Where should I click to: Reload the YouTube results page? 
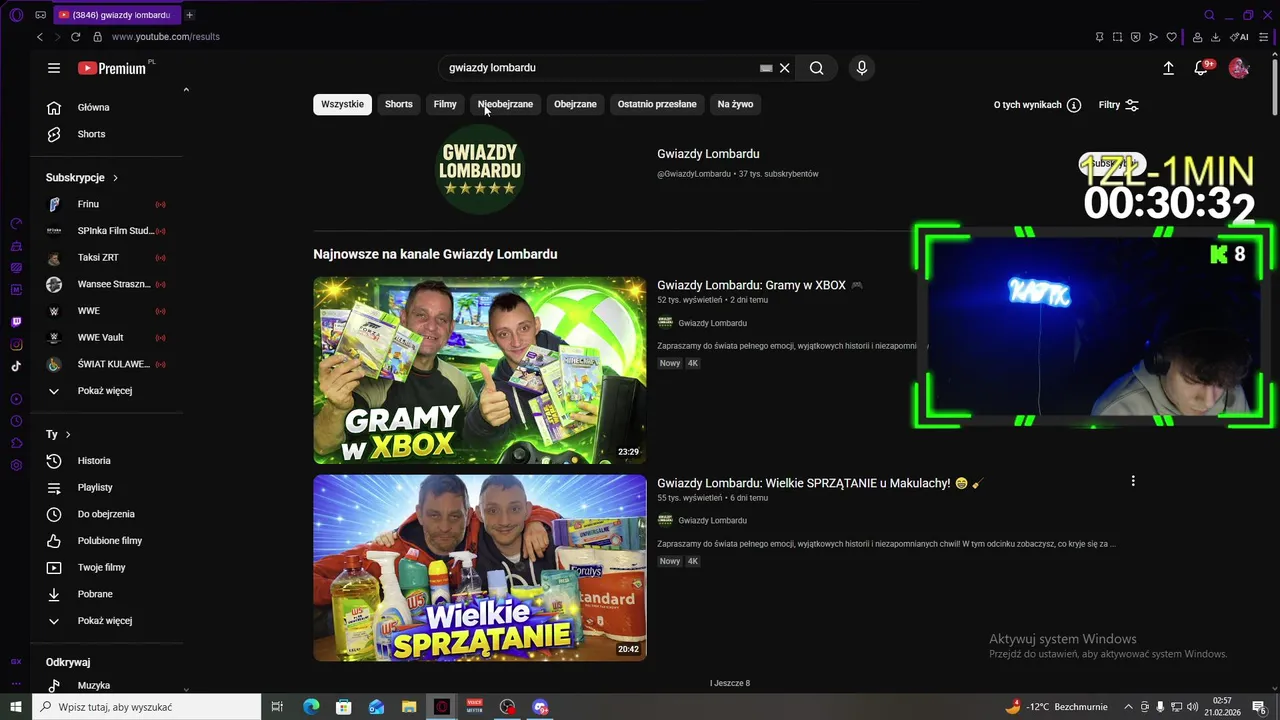click(75, 37)
